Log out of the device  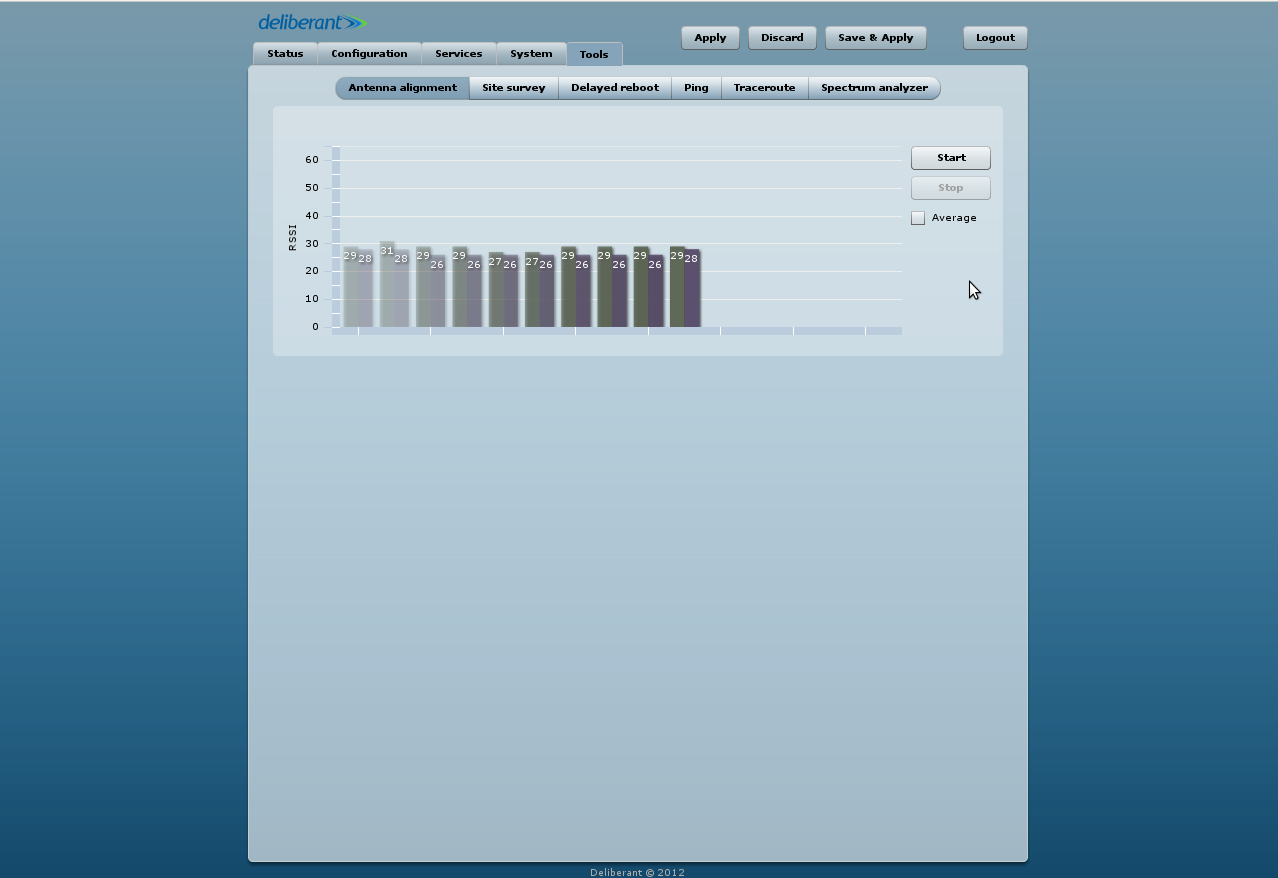coord(995,38)
